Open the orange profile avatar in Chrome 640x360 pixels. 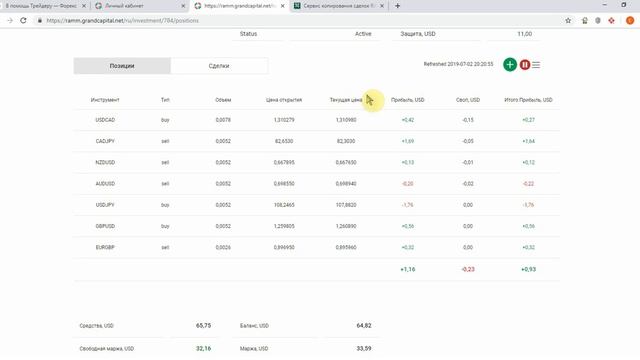coord(630,20)
